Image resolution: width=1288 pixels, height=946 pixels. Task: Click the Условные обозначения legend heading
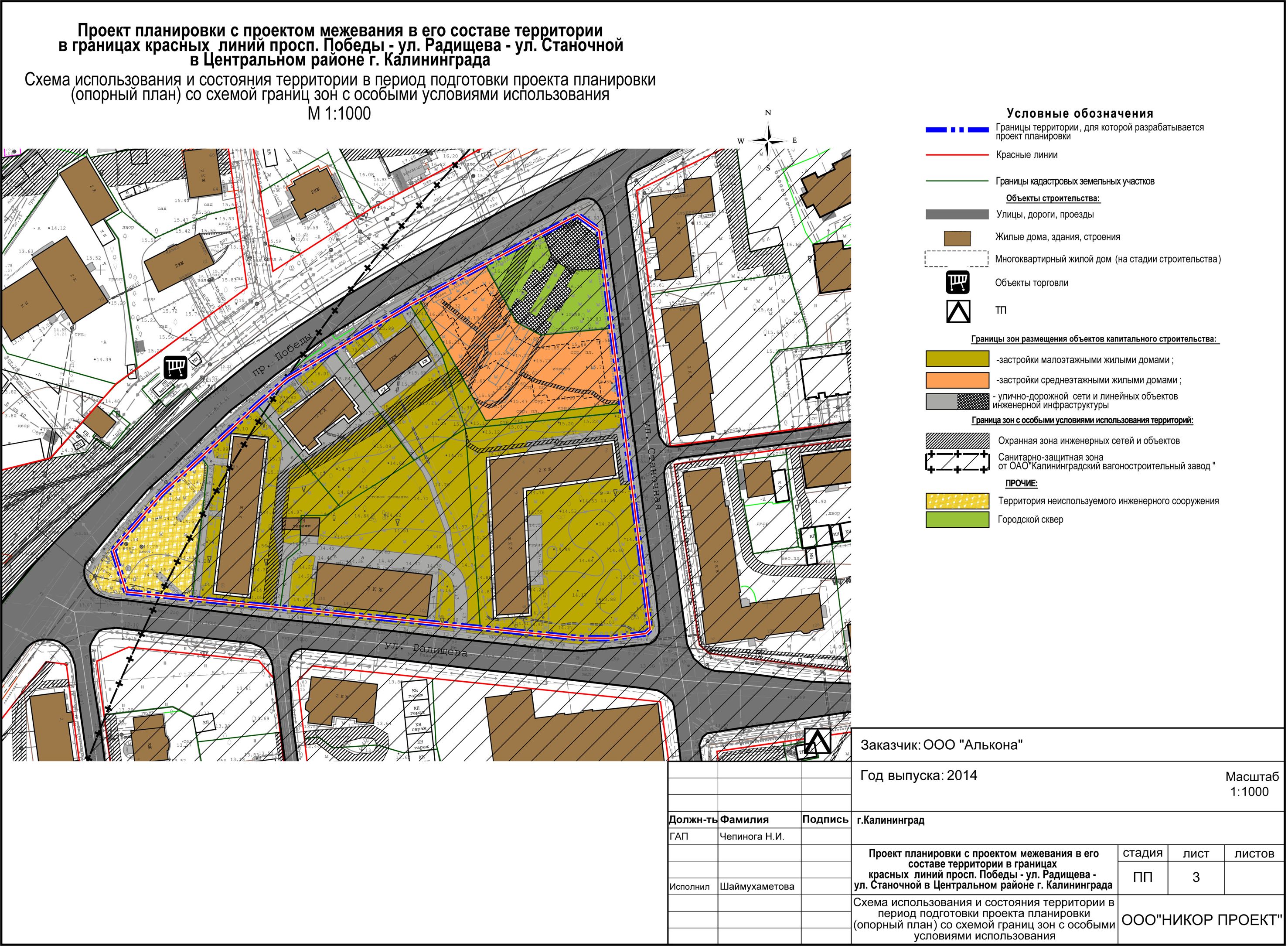click(x=1080, y=113)
